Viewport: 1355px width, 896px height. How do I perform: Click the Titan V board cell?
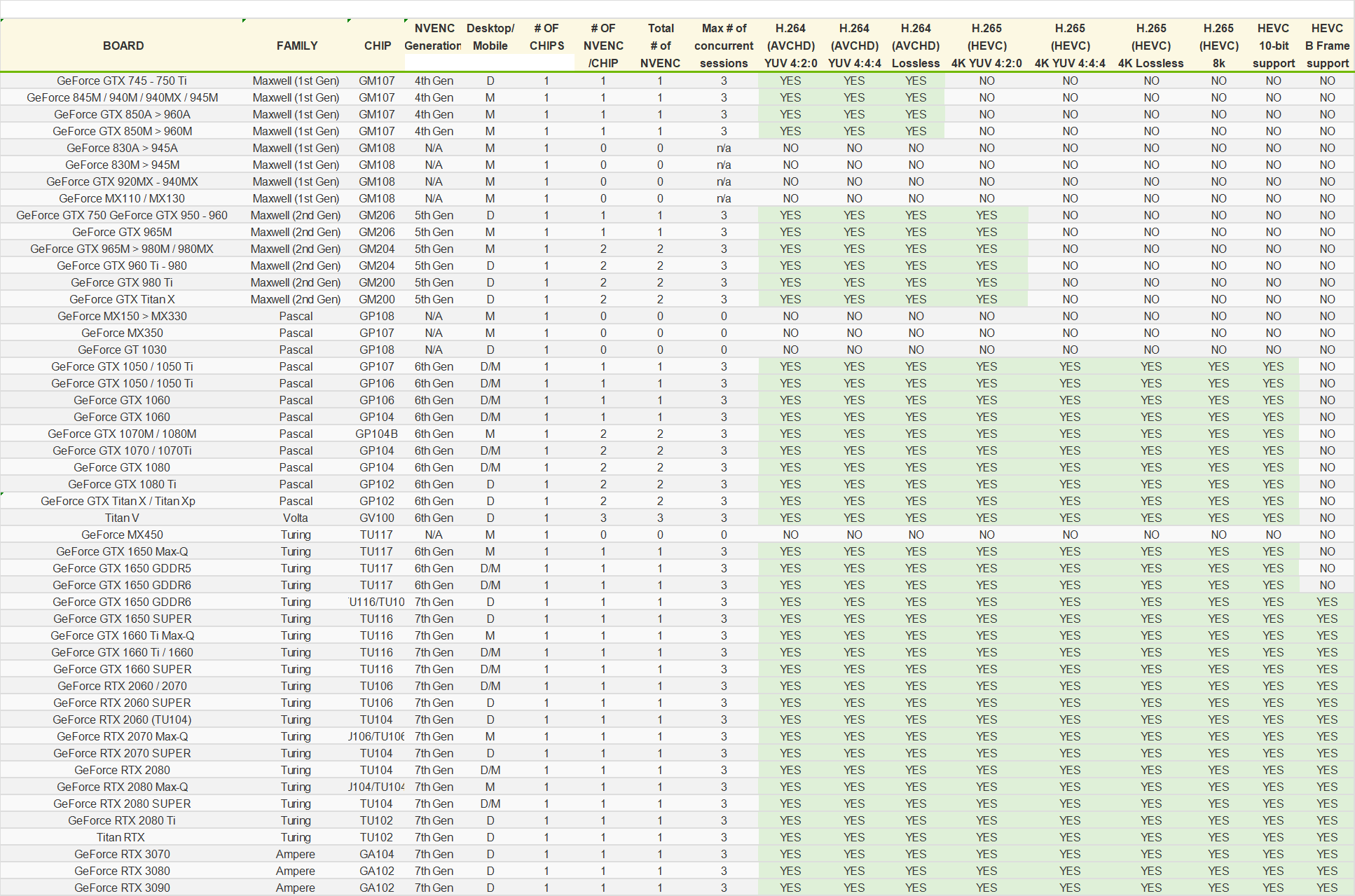[x=122, y=518]
